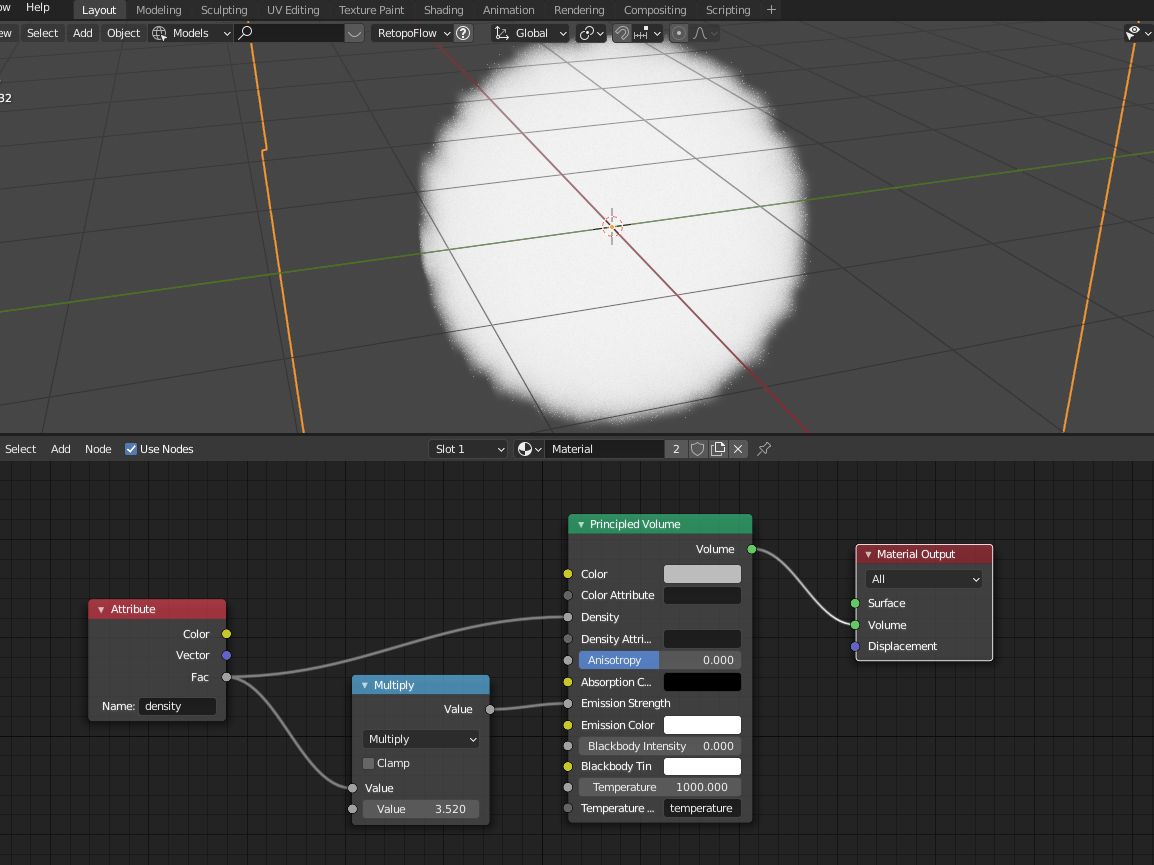The width and height of the screenshot is (1154, 865).
Task: Toggle the Use Nodes checkbox
Action: pos(131,449)
